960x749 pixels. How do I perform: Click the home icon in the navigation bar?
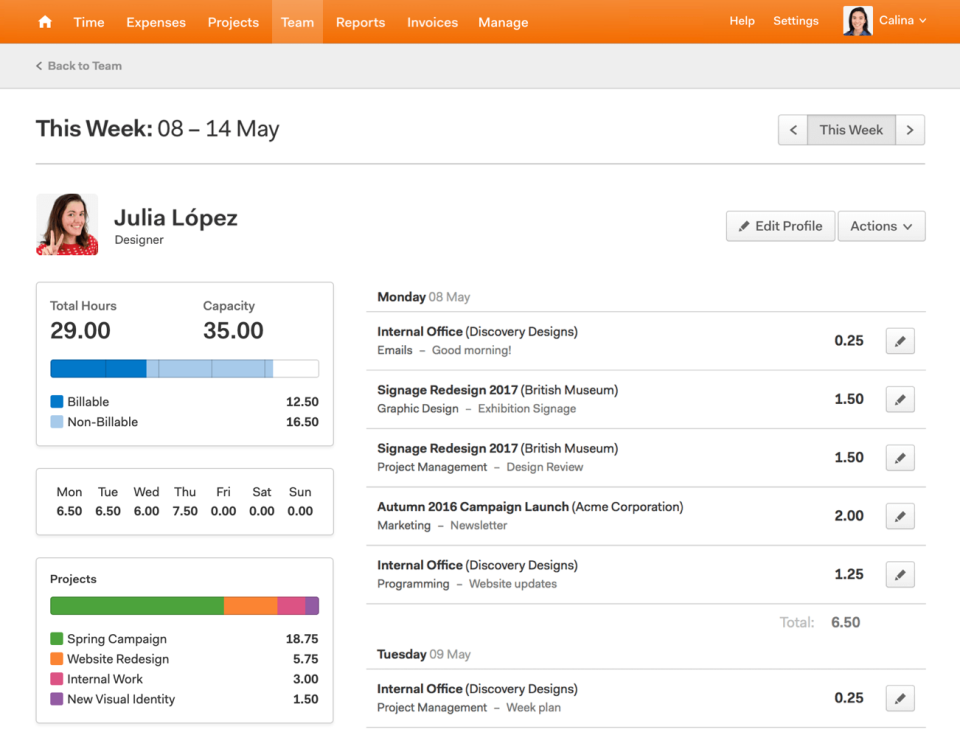44,21
